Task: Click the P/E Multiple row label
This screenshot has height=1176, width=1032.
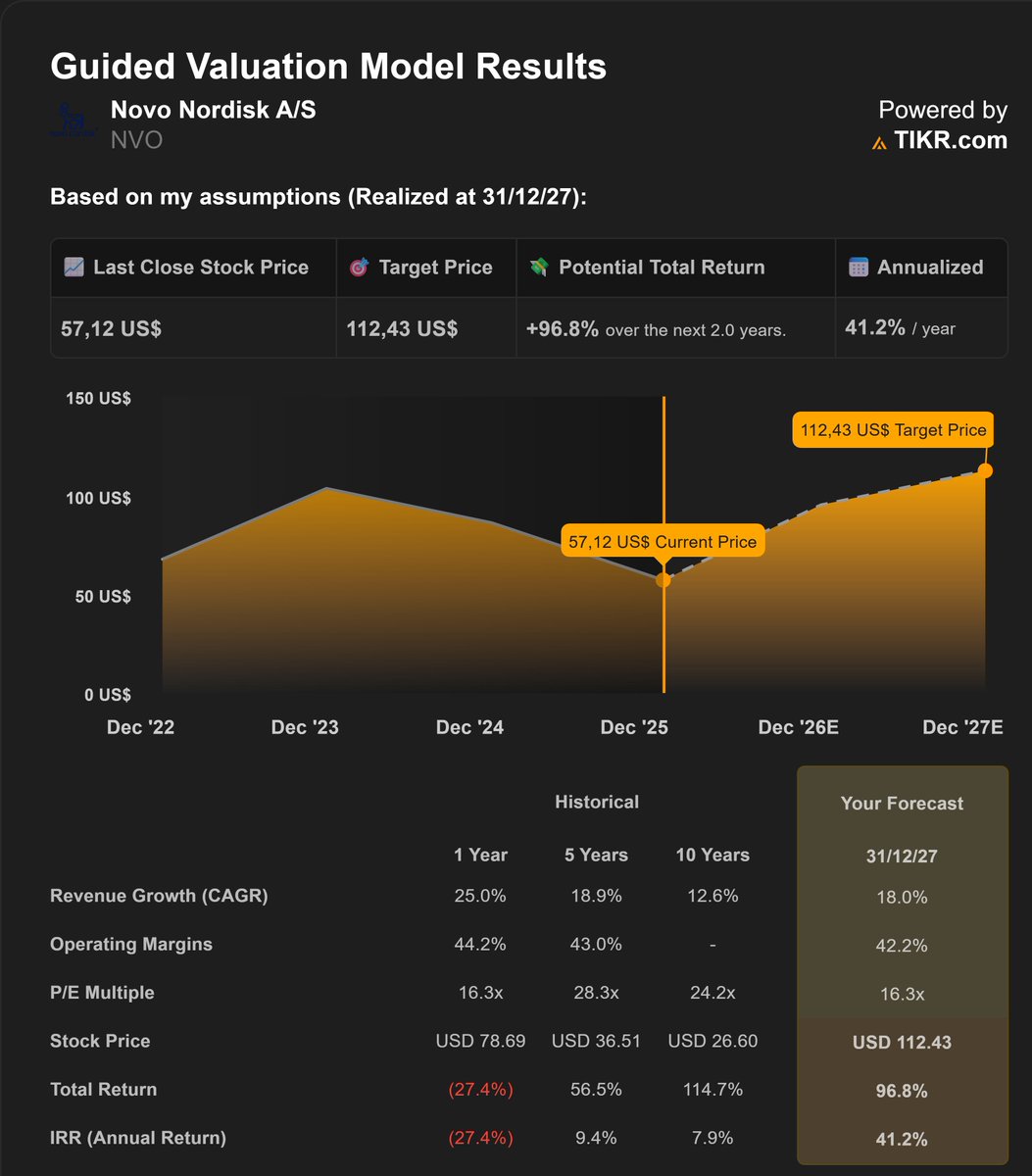Action: [102, 992]
